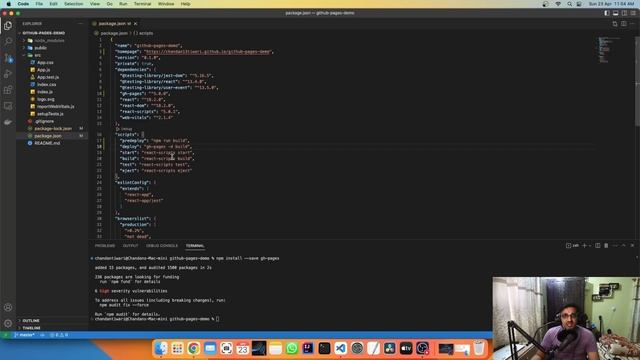Open the Selection menu
Image resolution: width=640 pixels, height=360 pixels.
tap(73, 4)
